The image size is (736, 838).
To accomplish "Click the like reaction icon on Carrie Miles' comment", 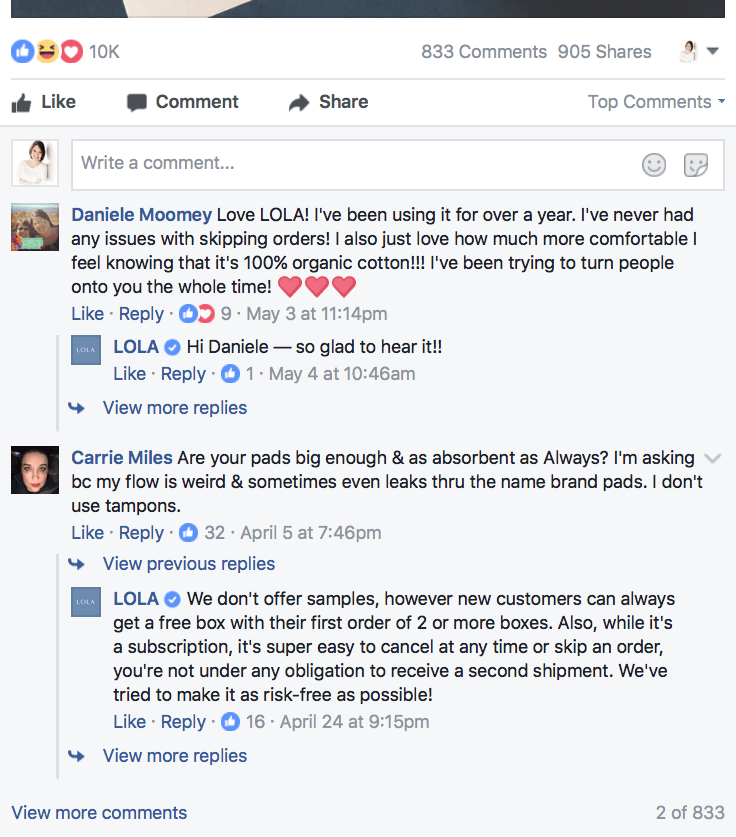I will (188, 533).
